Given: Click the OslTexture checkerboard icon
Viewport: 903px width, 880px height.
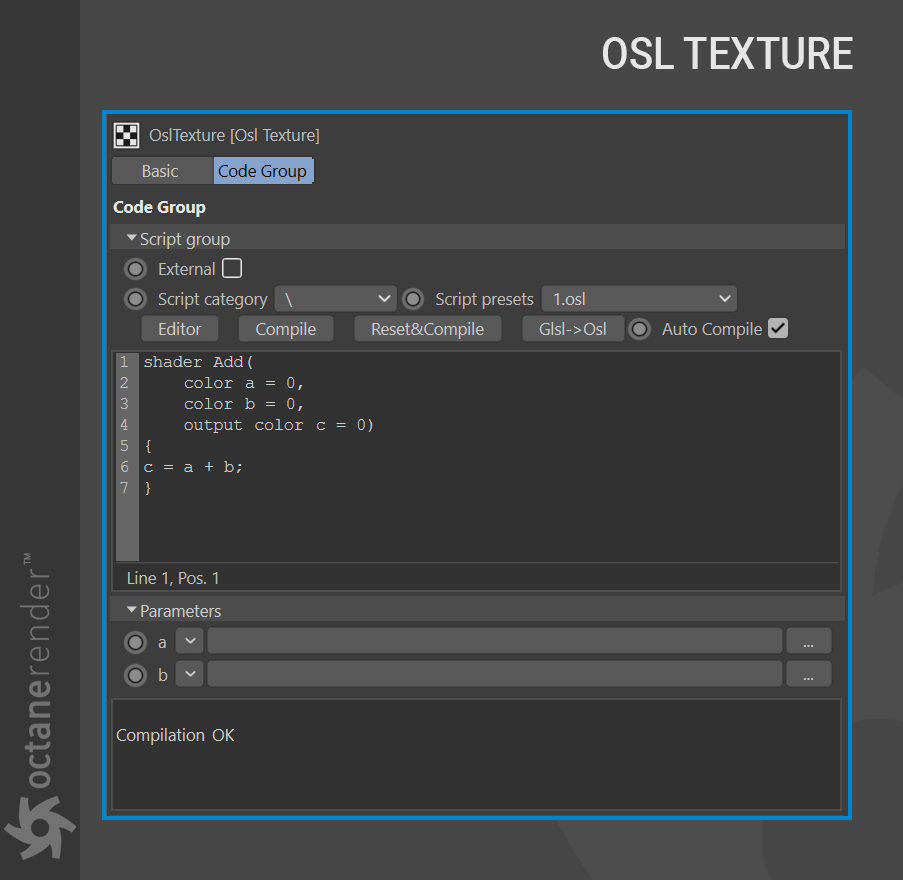Looking at the screenshot, I should [126, 135].
